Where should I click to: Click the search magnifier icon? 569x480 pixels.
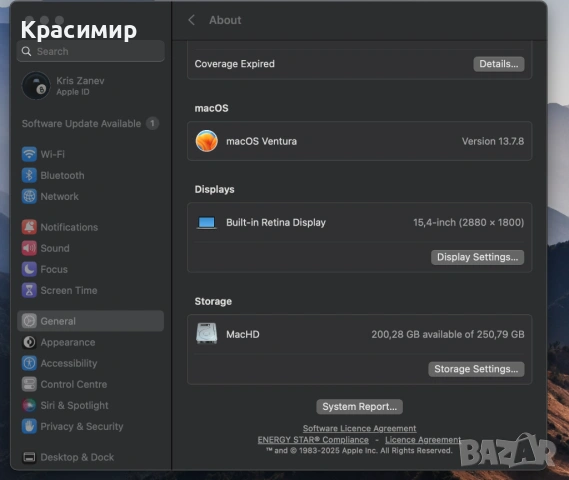[26, 52]
